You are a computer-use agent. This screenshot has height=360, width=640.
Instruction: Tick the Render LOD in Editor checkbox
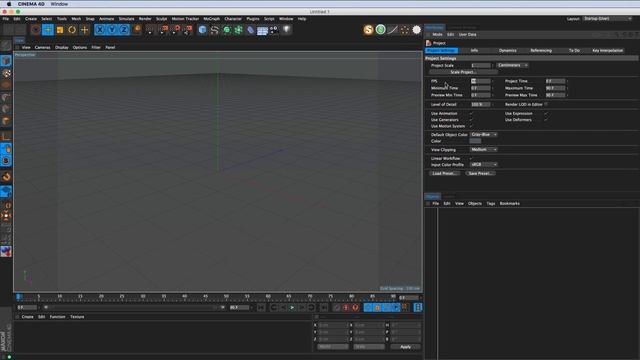click(546, 104)
